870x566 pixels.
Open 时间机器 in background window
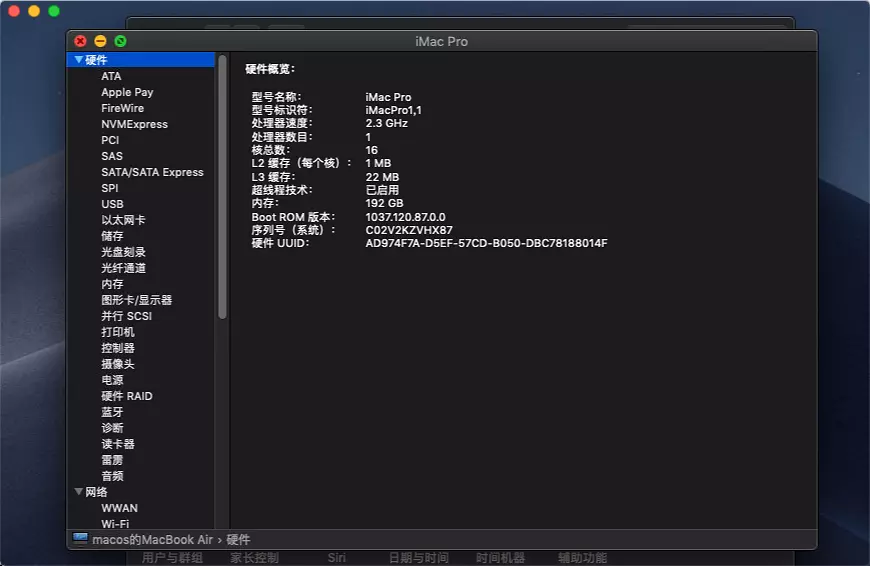pos(500,558)
